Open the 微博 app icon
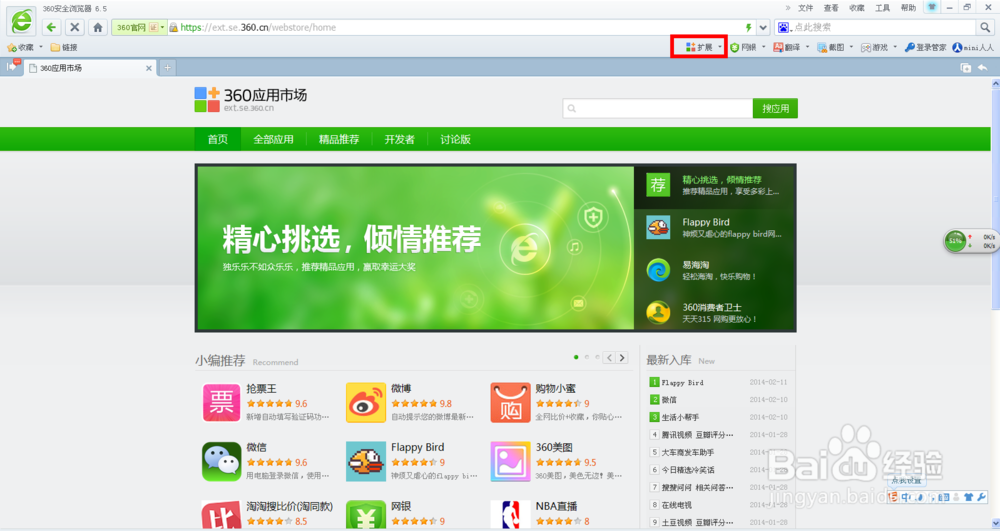1000x531 pixels. tap(365, 402)
